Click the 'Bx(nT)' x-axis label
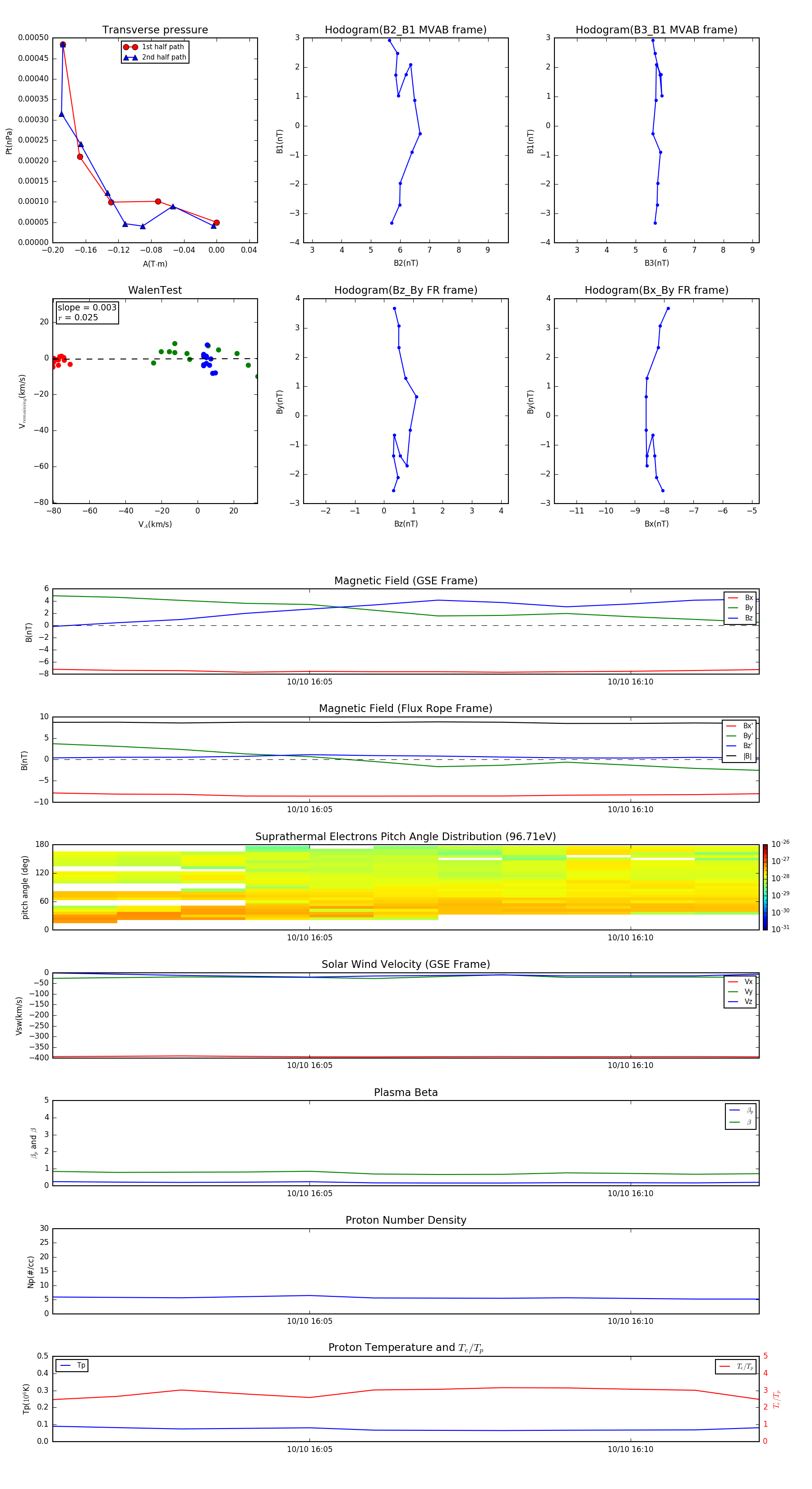 (656, 524)
